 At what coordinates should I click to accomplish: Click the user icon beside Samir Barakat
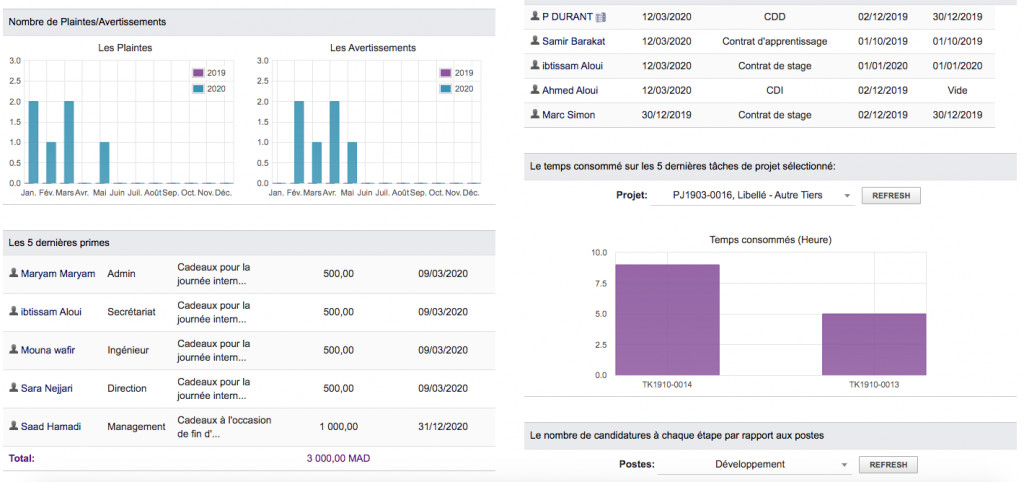click(x=535, y=41)
